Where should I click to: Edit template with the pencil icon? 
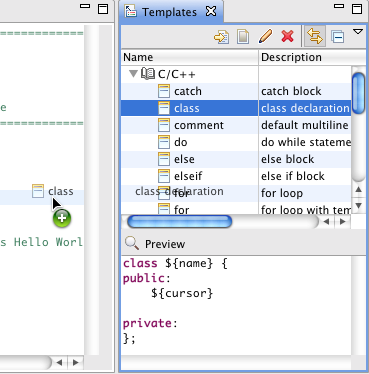click(265, 36)
